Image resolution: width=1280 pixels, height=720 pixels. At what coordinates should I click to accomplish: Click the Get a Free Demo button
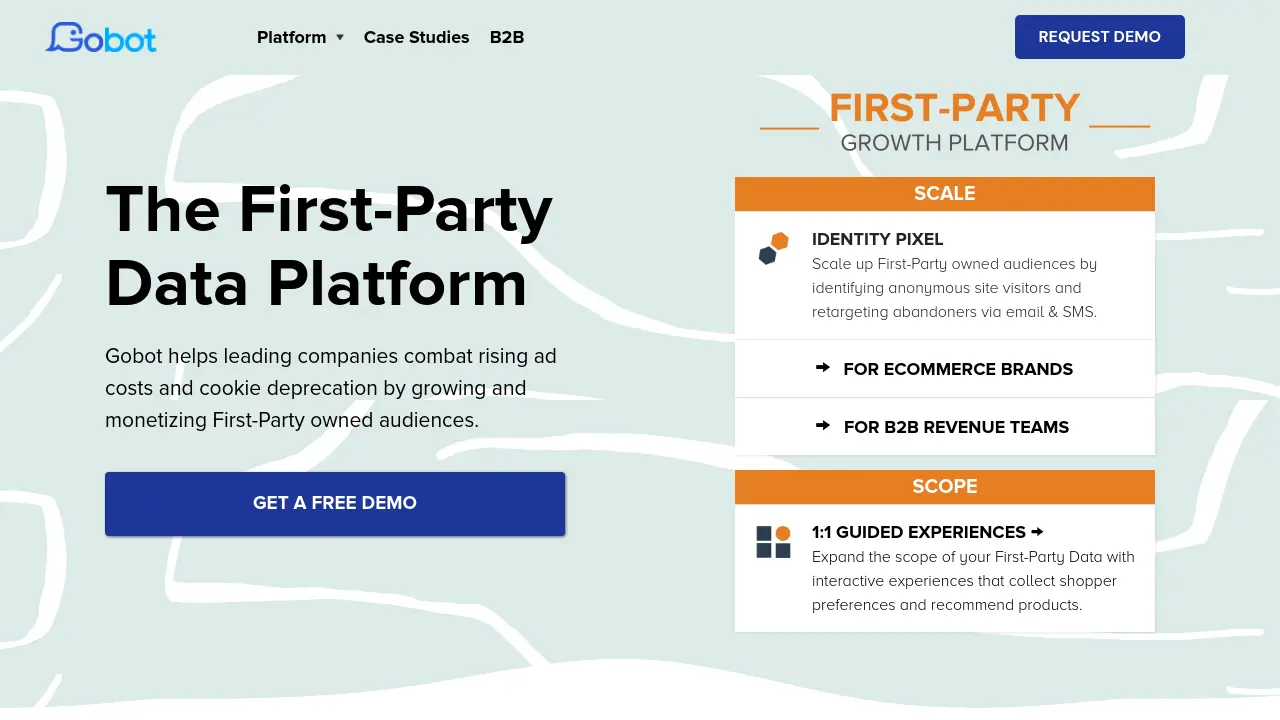point(335,503)
